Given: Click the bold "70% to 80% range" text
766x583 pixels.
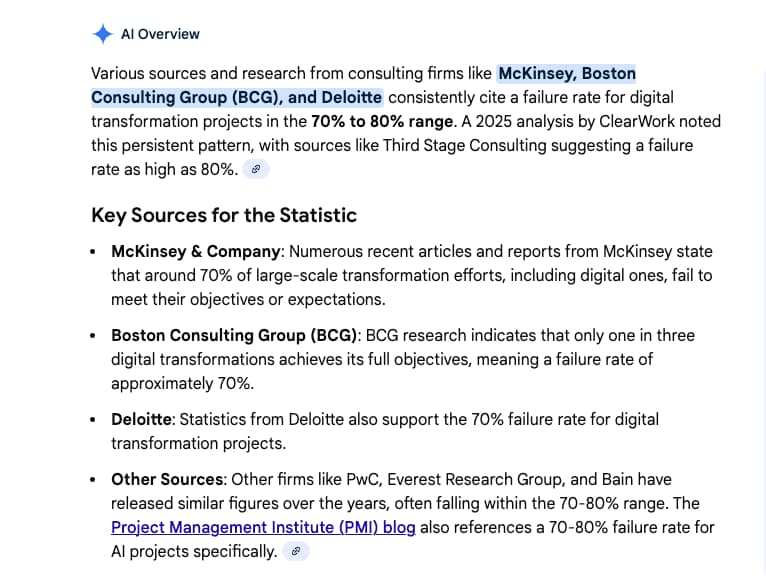Looking at the screenshot, I should pos(383,121).
